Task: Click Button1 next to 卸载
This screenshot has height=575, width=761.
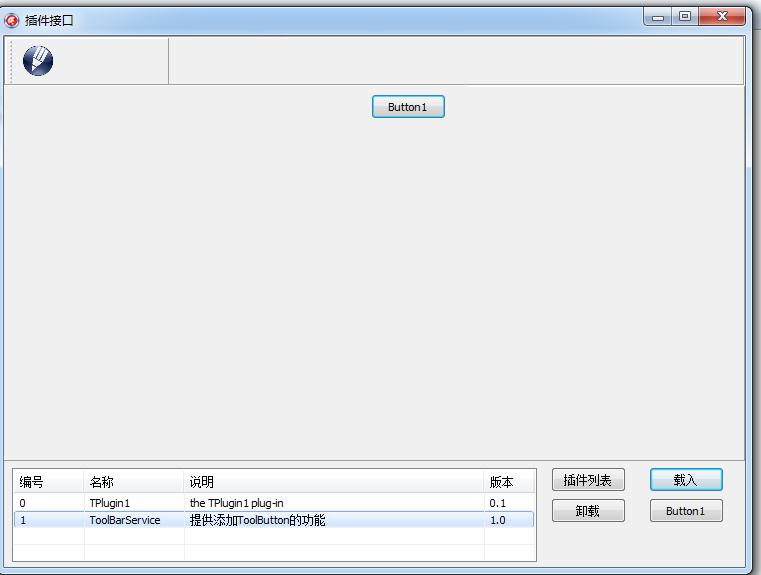Action: [x=686, y=510]
